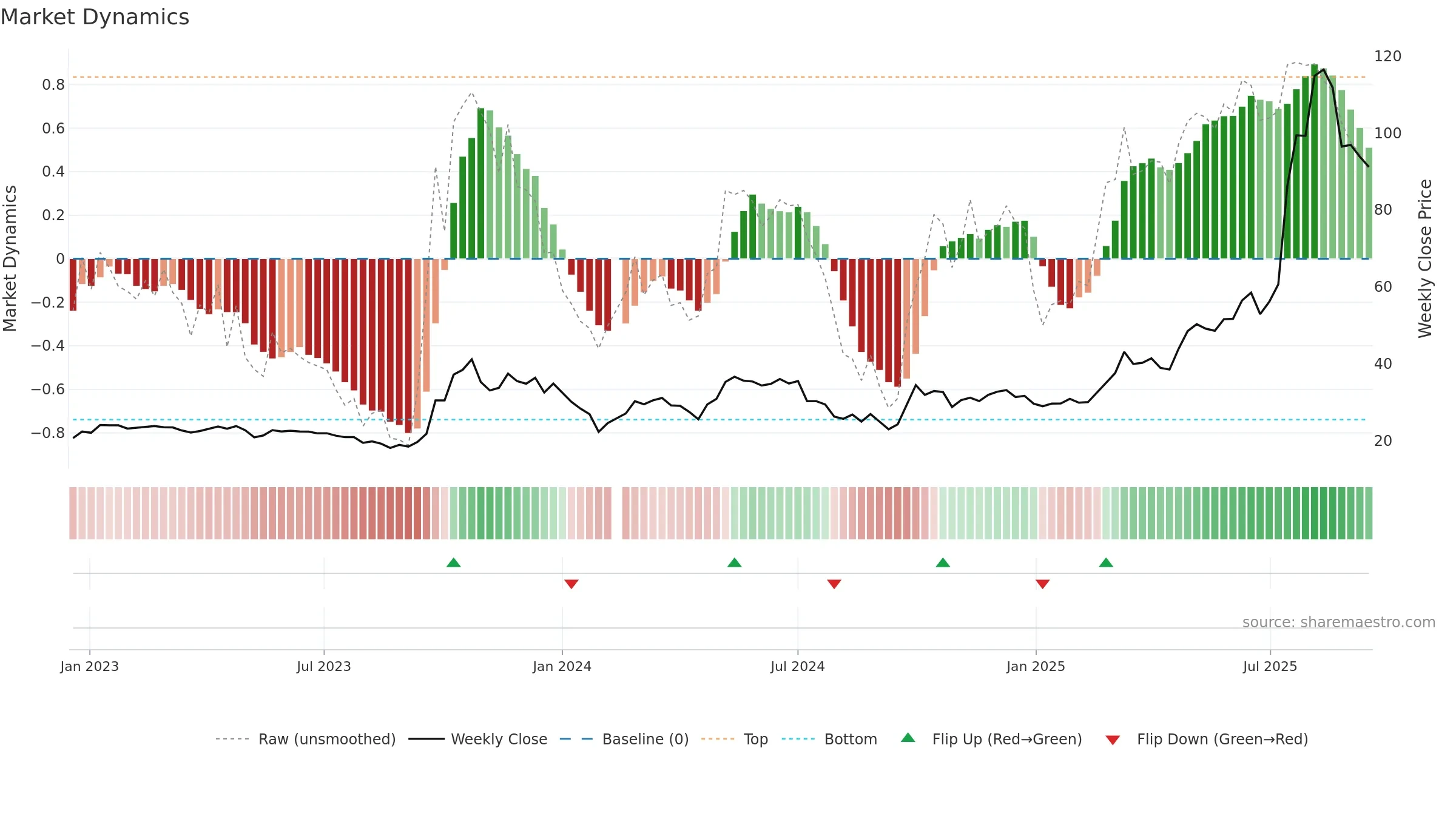Toggle the Baseline (0) legend entry

pyautogui.click(x=624, y=739)
